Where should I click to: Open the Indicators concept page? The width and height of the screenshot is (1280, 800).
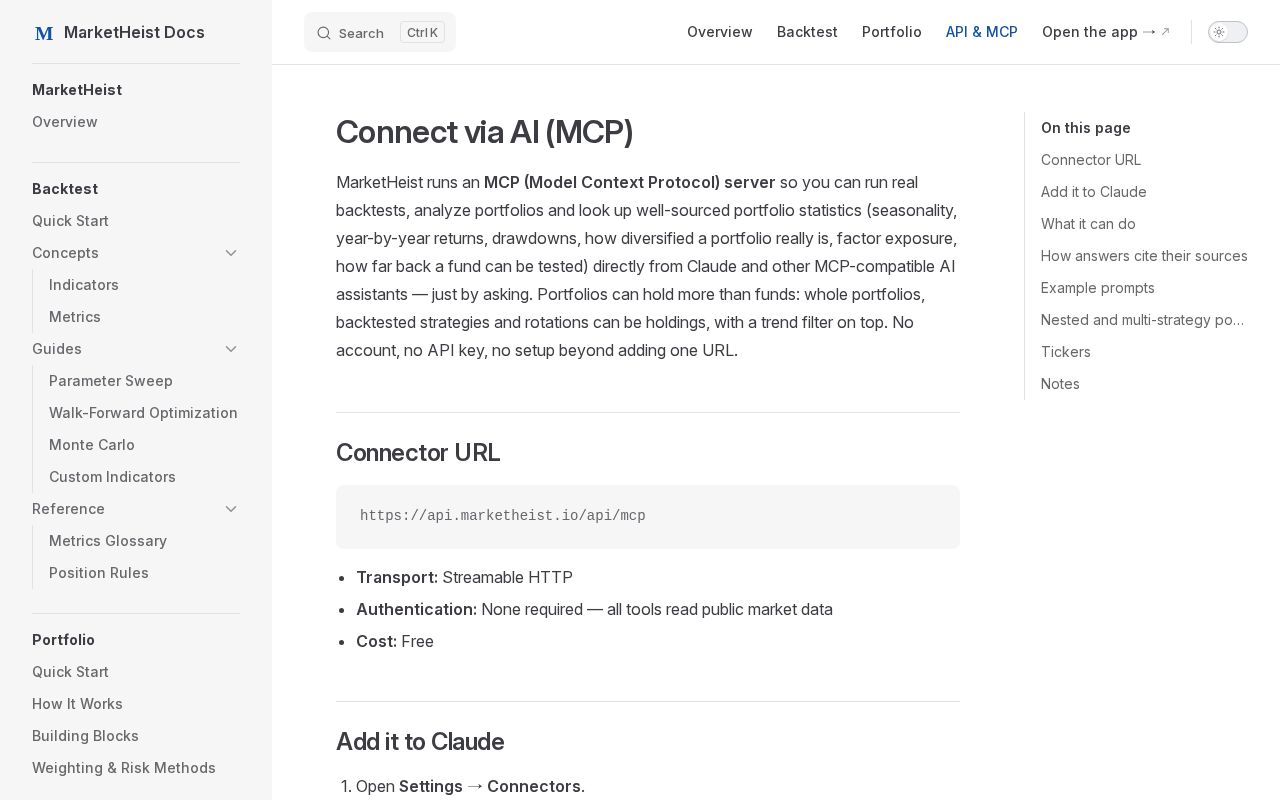(84, 285)
